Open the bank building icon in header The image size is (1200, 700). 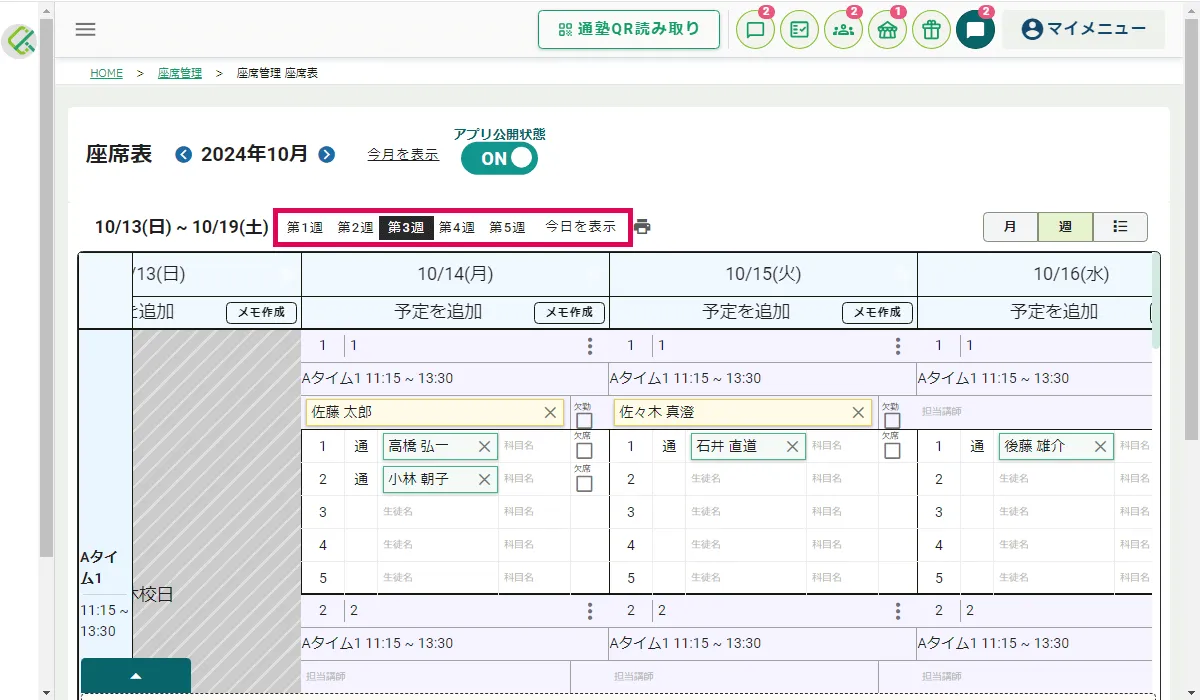point(888,29)
